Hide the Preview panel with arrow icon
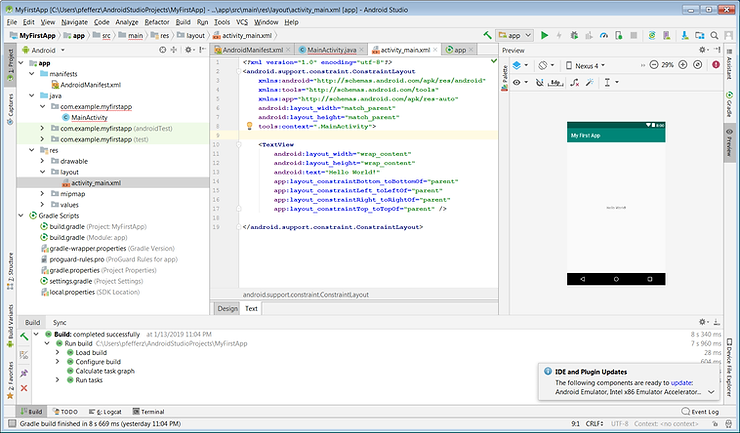 (x=717, y=50)
